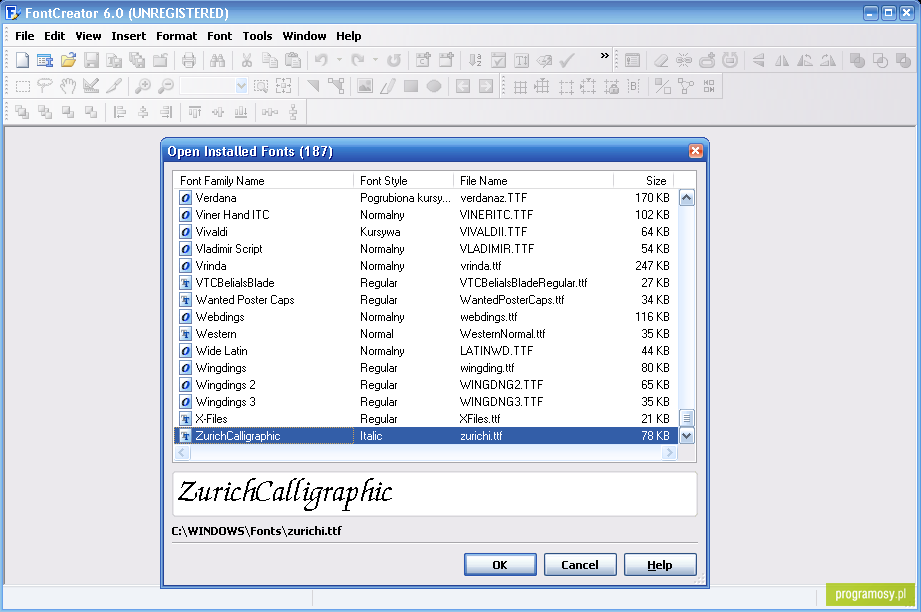Open the Tools menu
921x612 pixels.
257,36
